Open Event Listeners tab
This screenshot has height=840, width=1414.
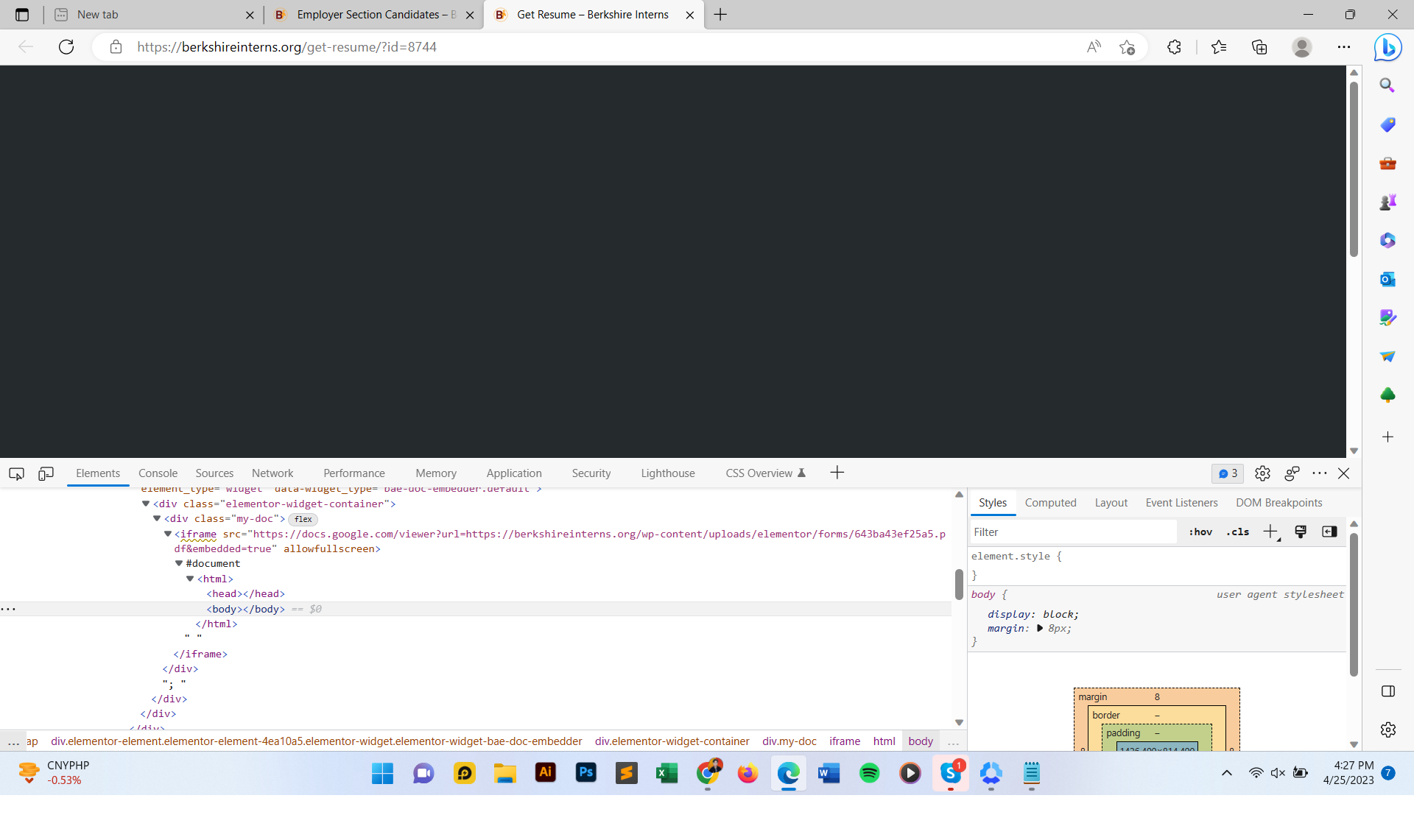tap(1181, 503)
